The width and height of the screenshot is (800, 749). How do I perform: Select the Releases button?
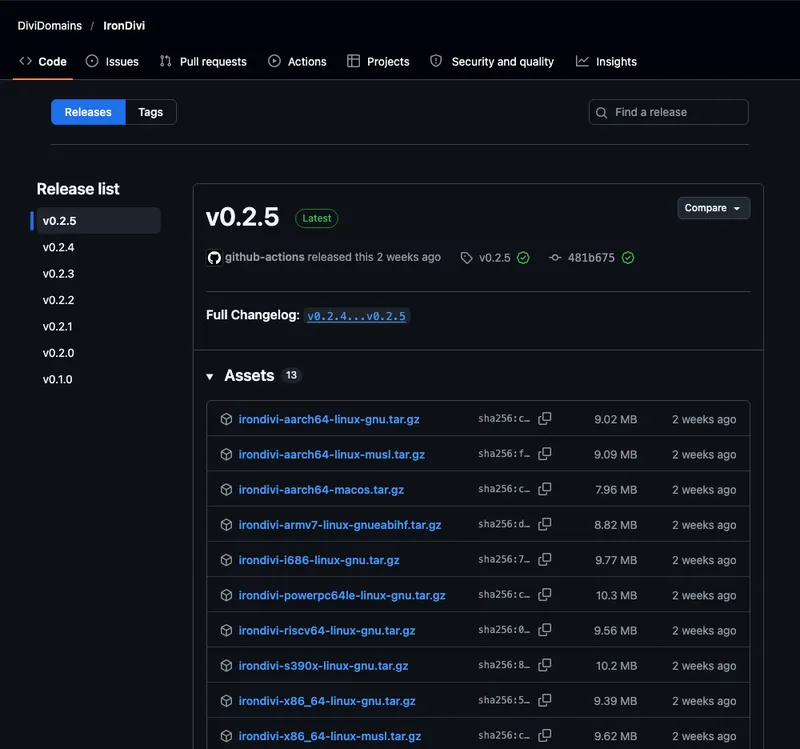pos(88,112)
